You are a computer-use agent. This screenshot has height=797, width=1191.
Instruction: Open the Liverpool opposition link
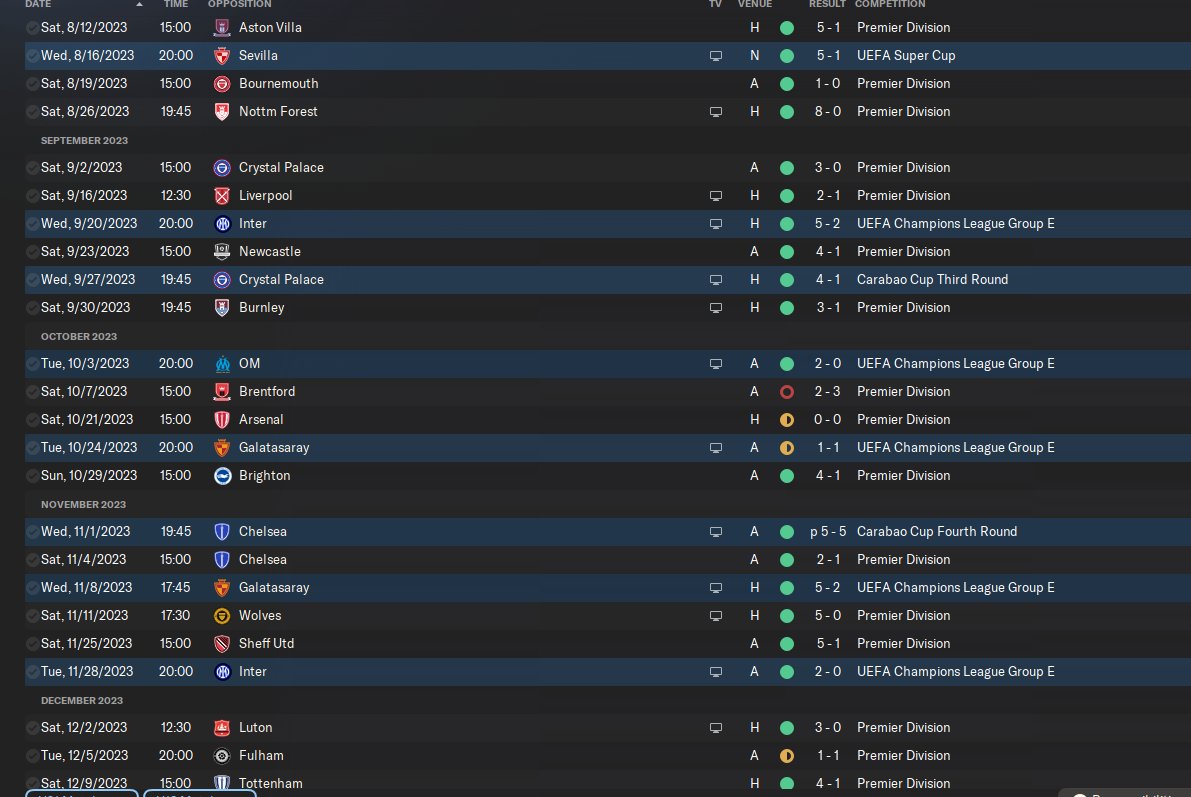(x=265, y=195)
